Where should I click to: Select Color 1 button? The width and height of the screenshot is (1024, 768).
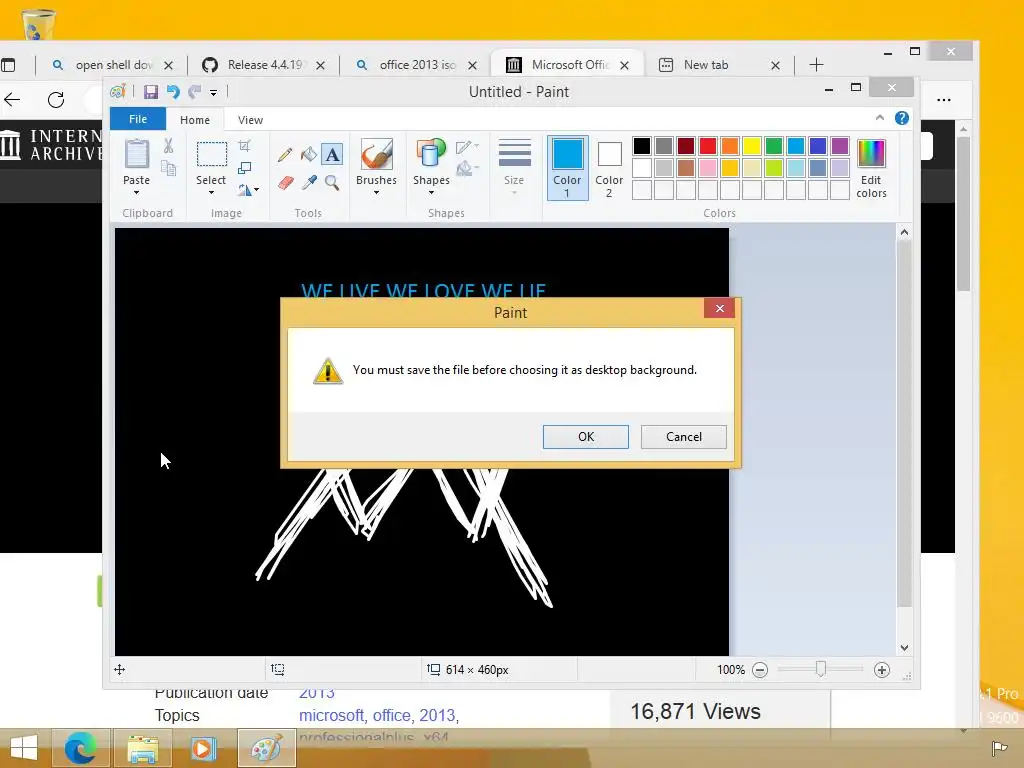pos(568,168)
